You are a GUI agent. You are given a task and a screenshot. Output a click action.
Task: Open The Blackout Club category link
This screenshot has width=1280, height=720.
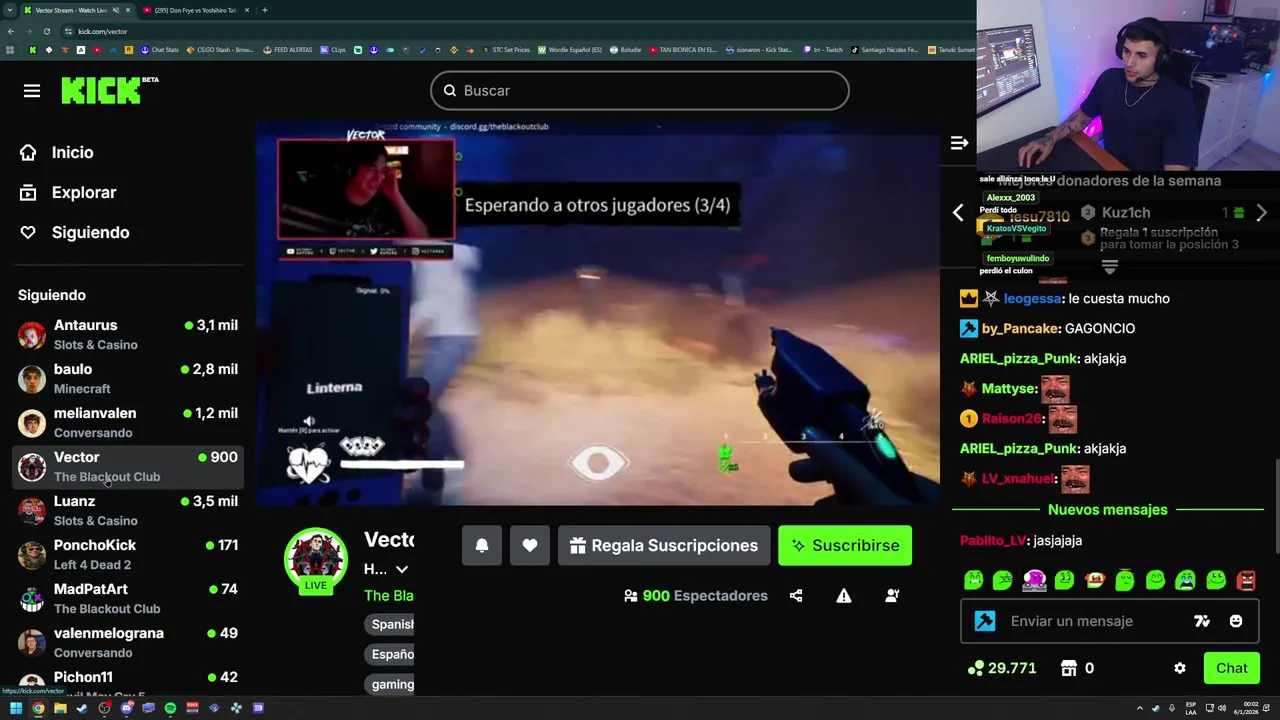[x=389, y=595]
